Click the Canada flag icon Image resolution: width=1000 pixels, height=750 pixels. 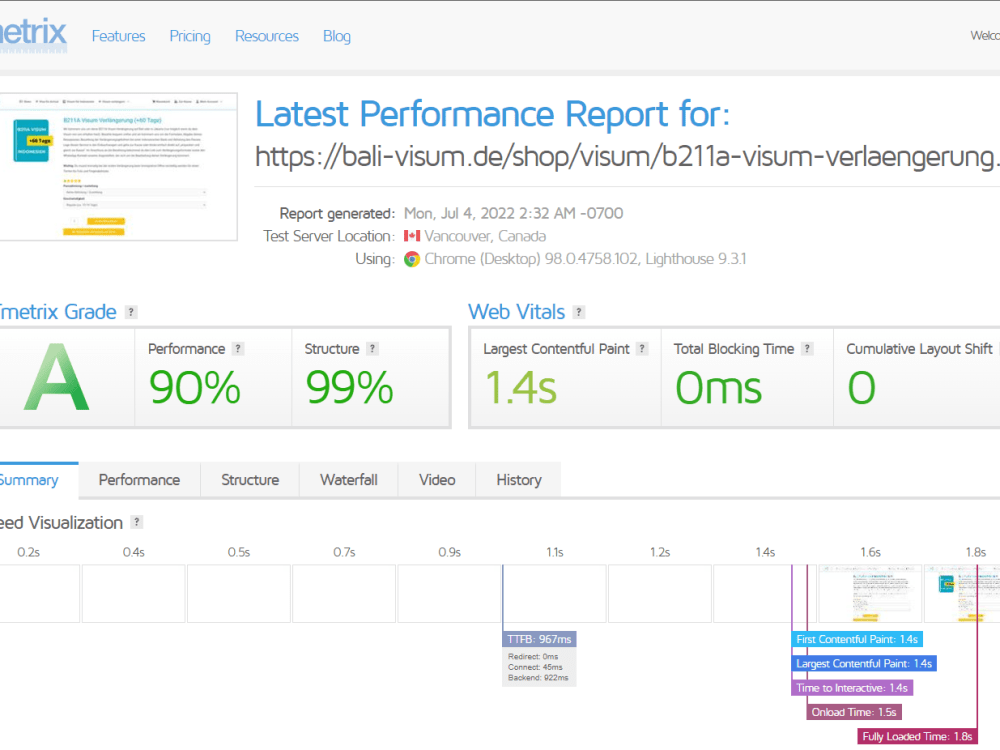[412, 236]
